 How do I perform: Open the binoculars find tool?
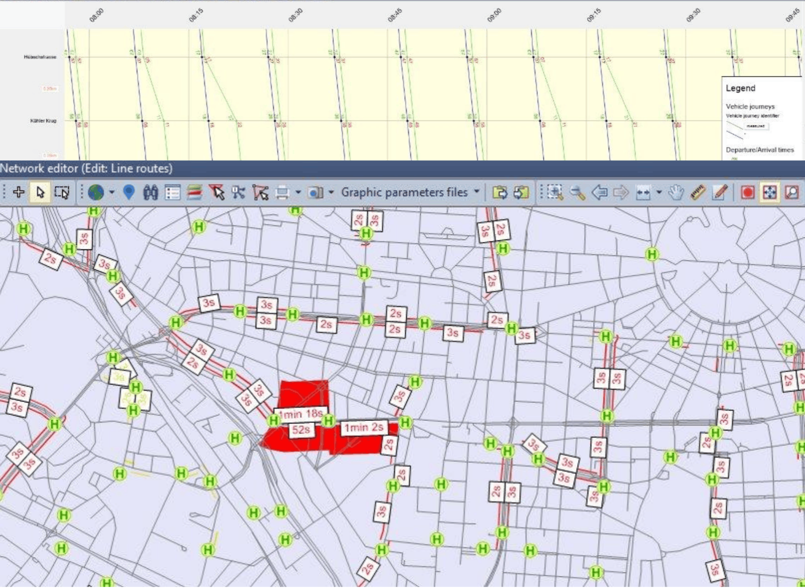tap(150, 193)
